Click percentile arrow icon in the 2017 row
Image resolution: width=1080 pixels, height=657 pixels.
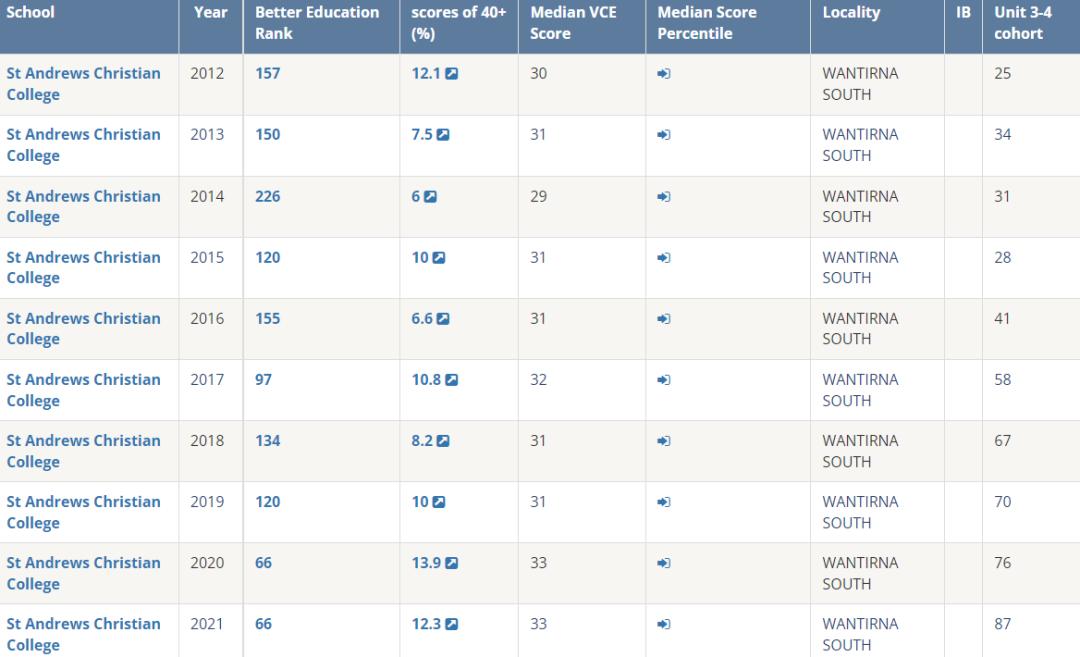pos(664,380)
